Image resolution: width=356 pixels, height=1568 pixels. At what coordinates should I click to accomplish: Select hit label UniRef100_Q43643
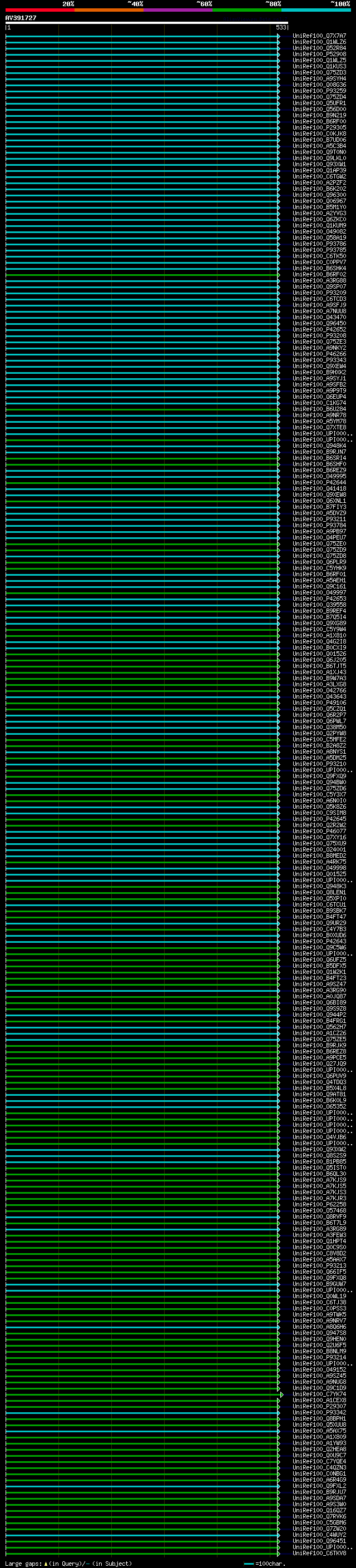pyautogui.click(x=319, y=696)
